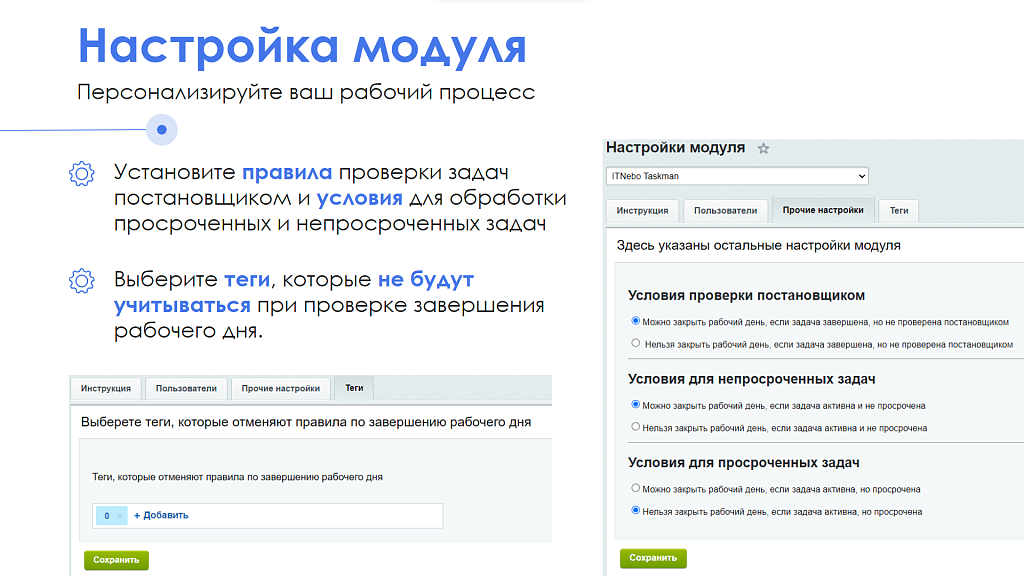Remove the "0" tag via its × icon
Viewport: 1024px width, 576px height.
pyautogui.click(x=118, y=515)
